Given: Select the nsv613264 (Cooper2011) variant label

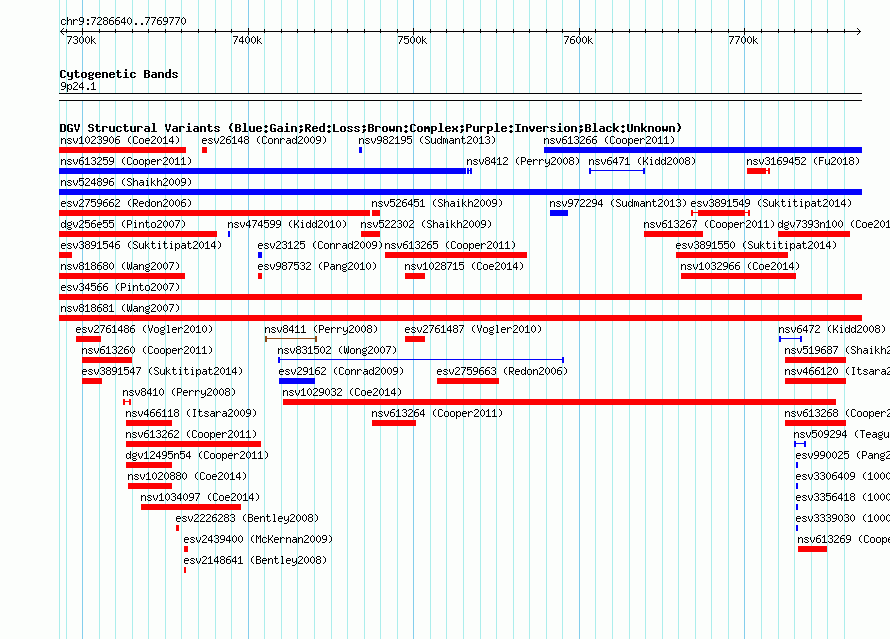Looking at the screenshot, I should [437, 413].
